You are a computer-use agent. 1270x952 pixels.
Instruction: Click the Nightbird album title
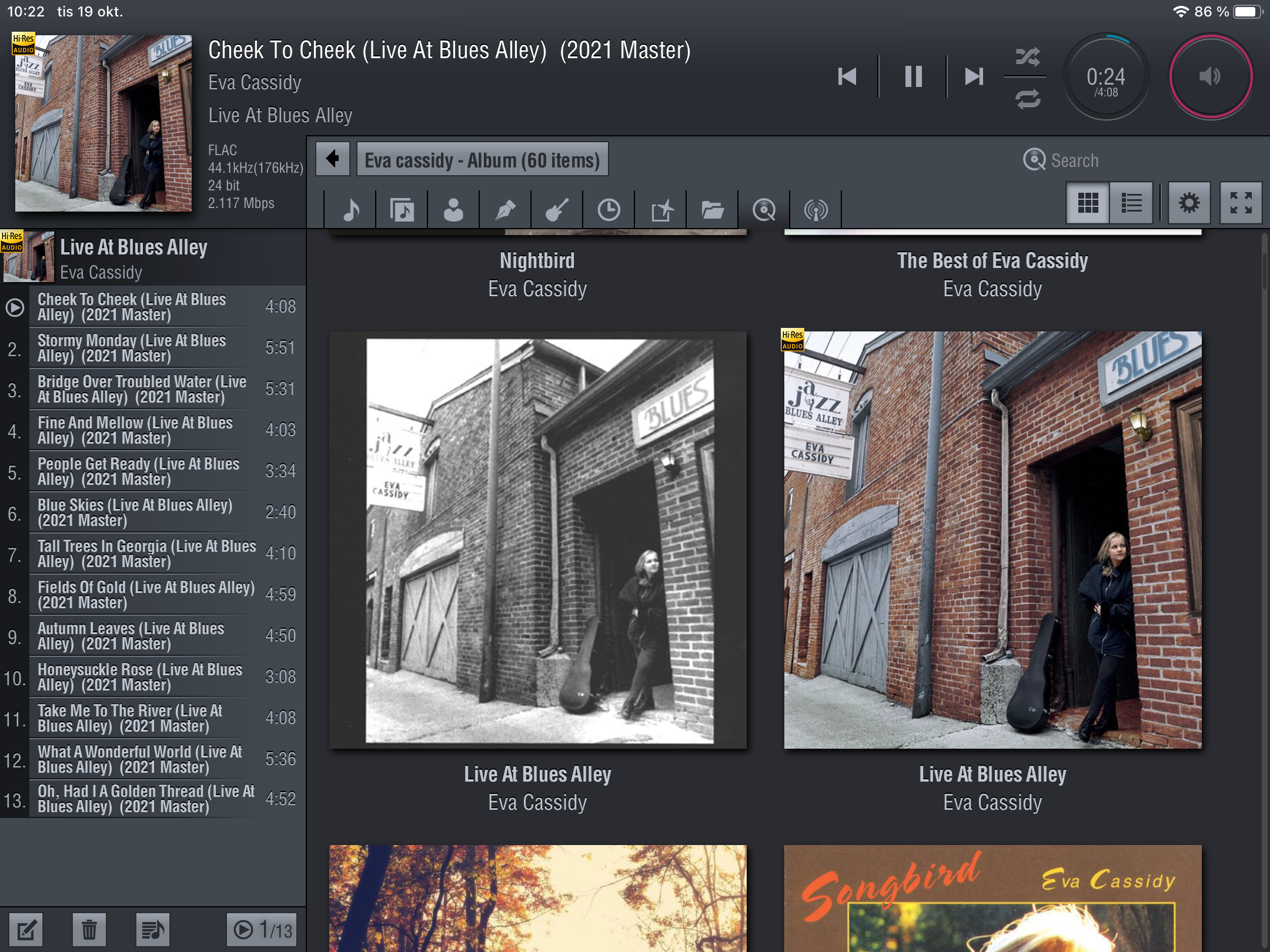coord(537,261)
